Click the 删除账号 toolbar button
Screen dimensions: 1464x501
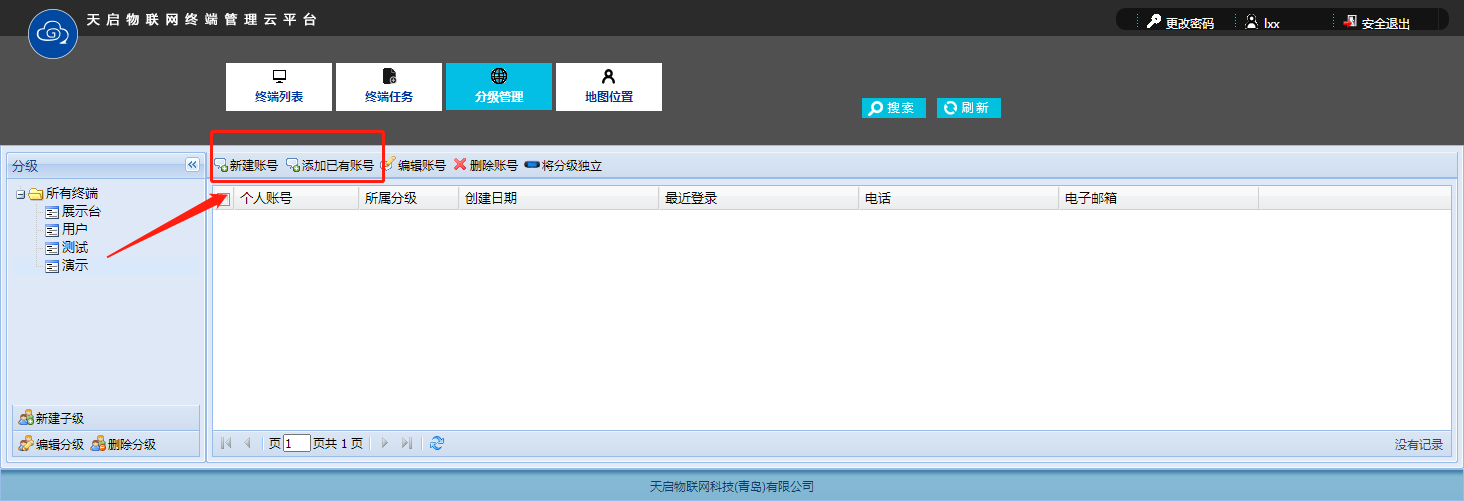pyautogui.click(x=486, y=166)
